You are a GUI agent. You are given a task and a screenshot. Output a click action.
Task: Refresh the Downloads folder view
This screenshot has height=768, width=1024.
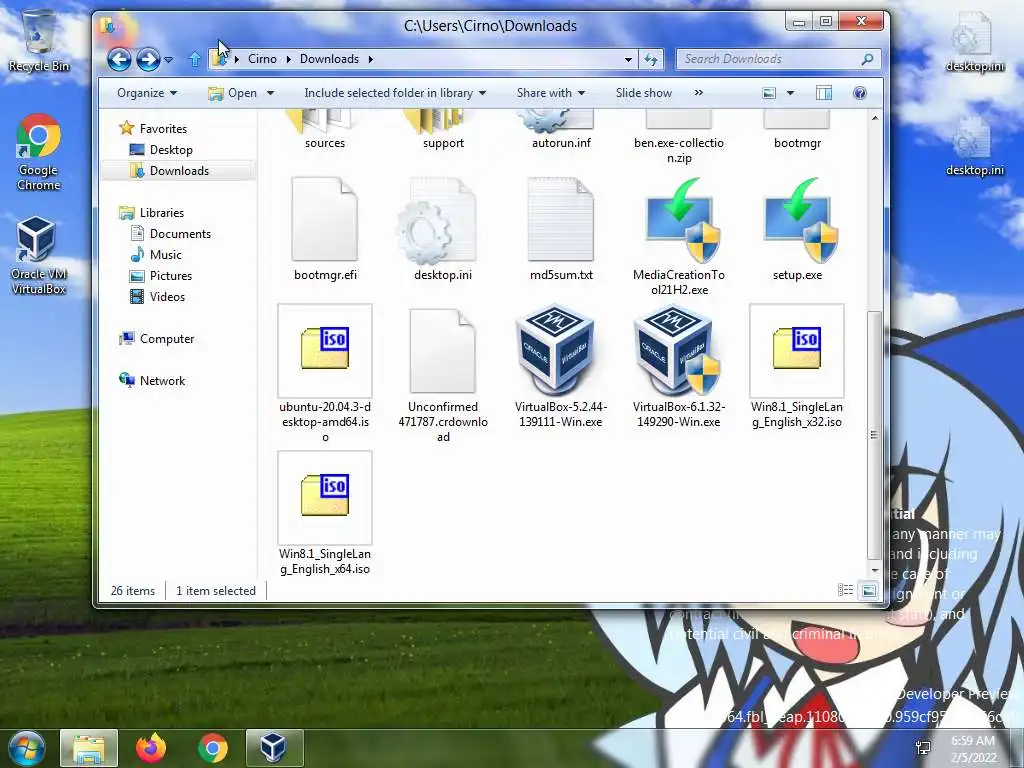(651, 59)
